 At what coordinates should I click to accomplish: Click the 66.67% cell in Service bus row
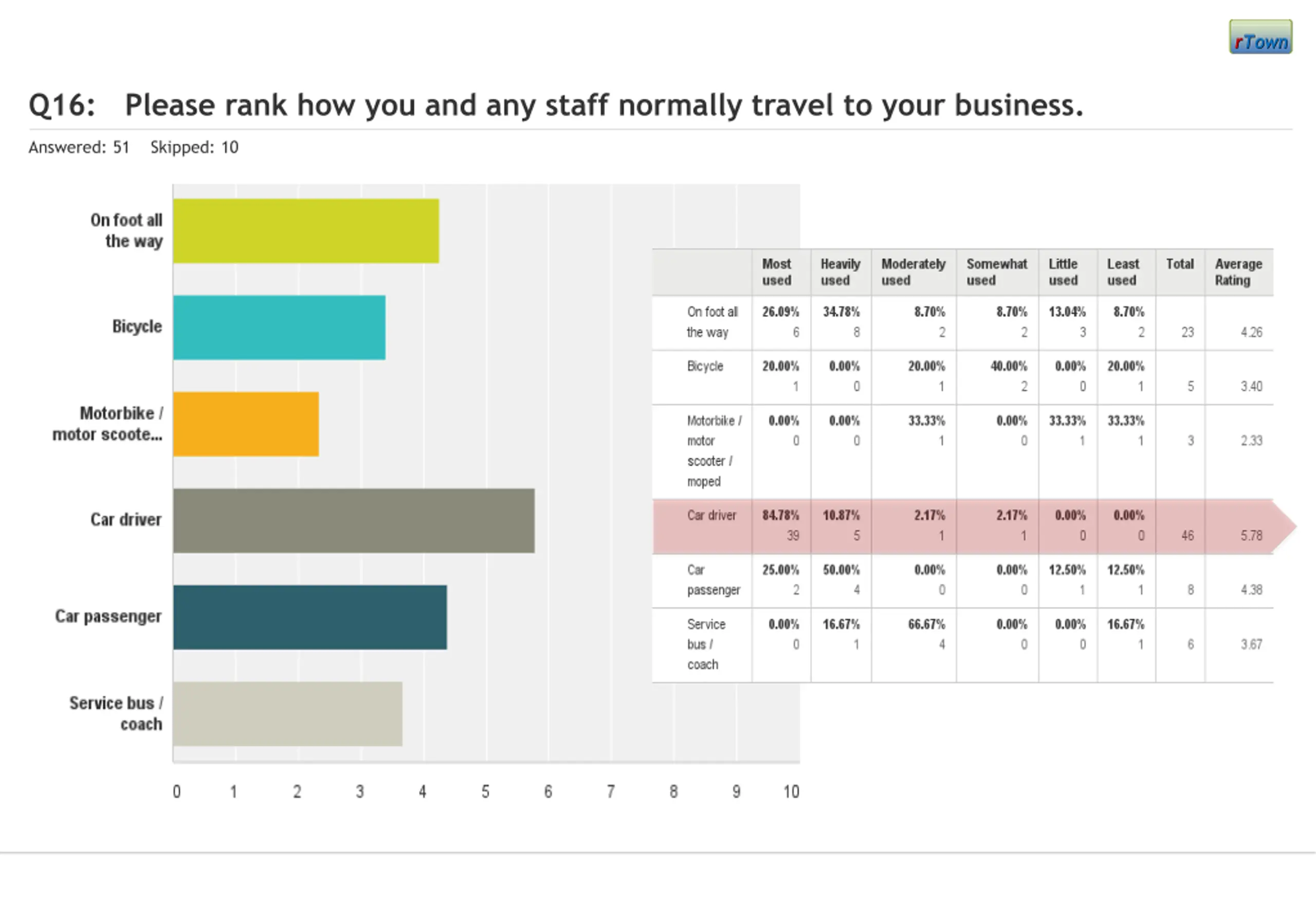(x=926, y=625)
